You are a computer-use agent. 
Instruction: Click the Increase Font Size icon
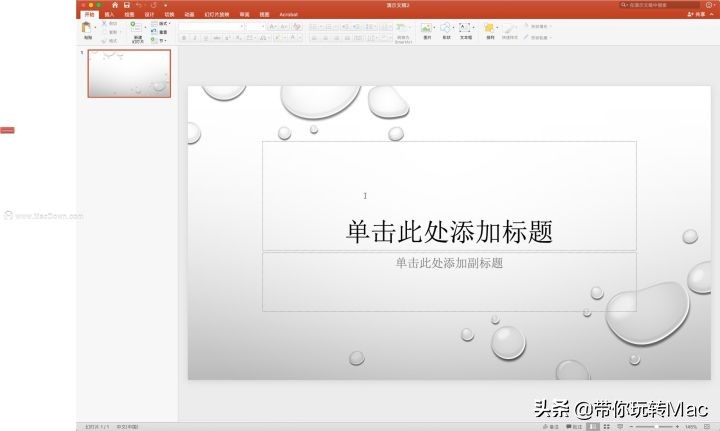[273, 27]
